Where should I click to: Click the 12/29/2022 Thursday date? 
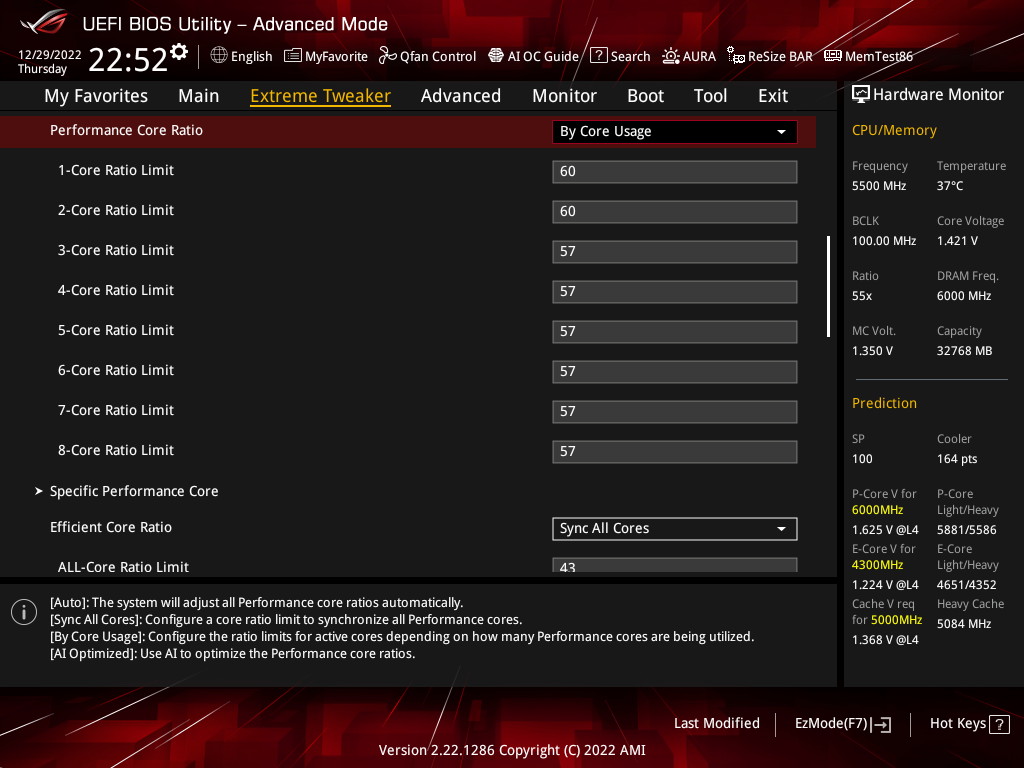pos(49,61)
